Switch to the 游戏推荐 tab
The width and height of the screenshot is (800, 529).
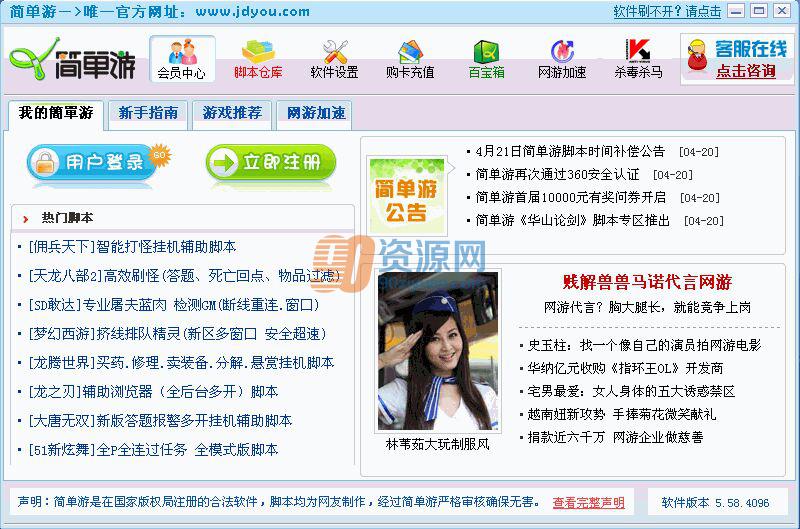click(232, 113)
